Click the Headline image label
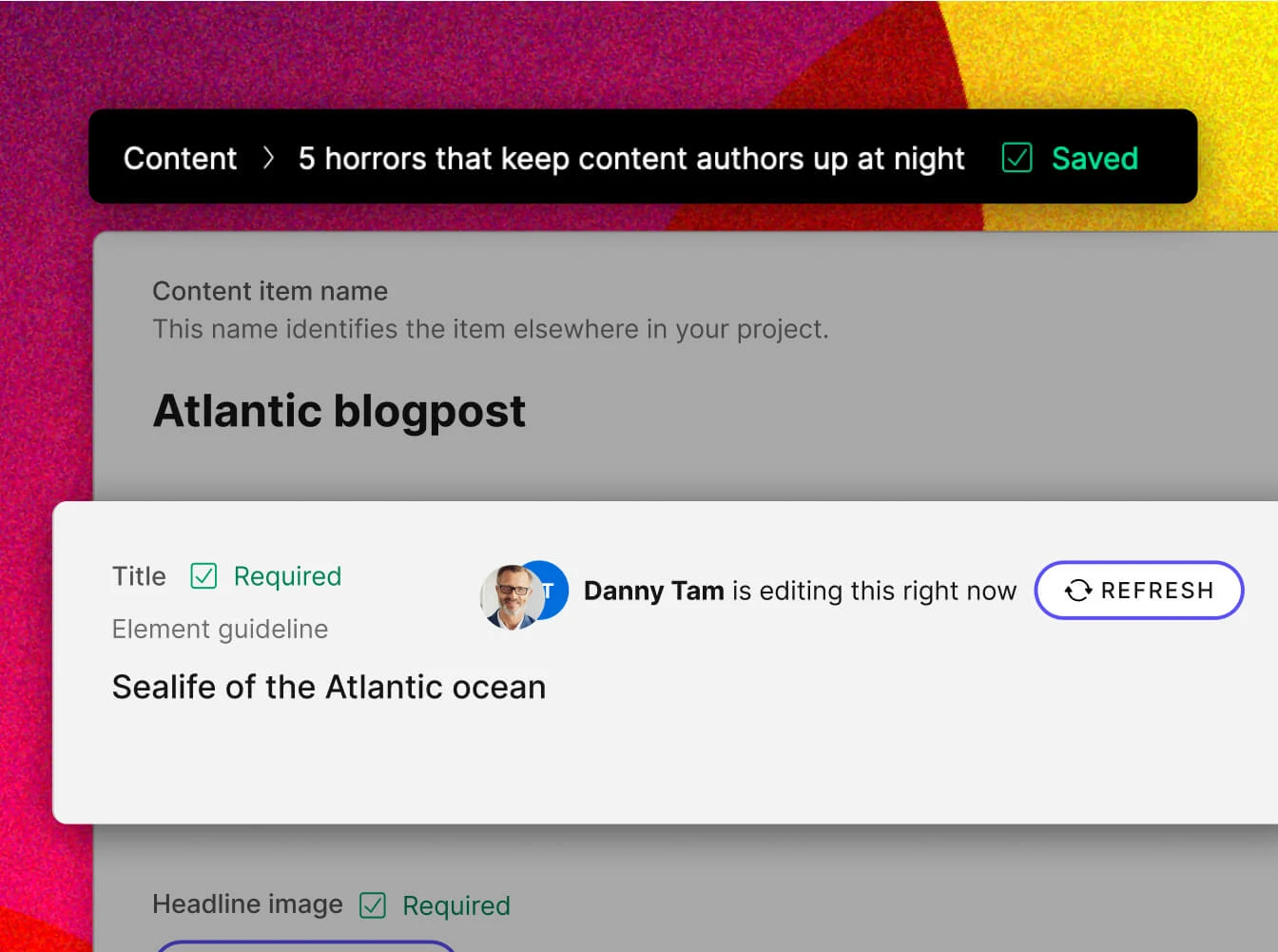 [x=247, y=903]
